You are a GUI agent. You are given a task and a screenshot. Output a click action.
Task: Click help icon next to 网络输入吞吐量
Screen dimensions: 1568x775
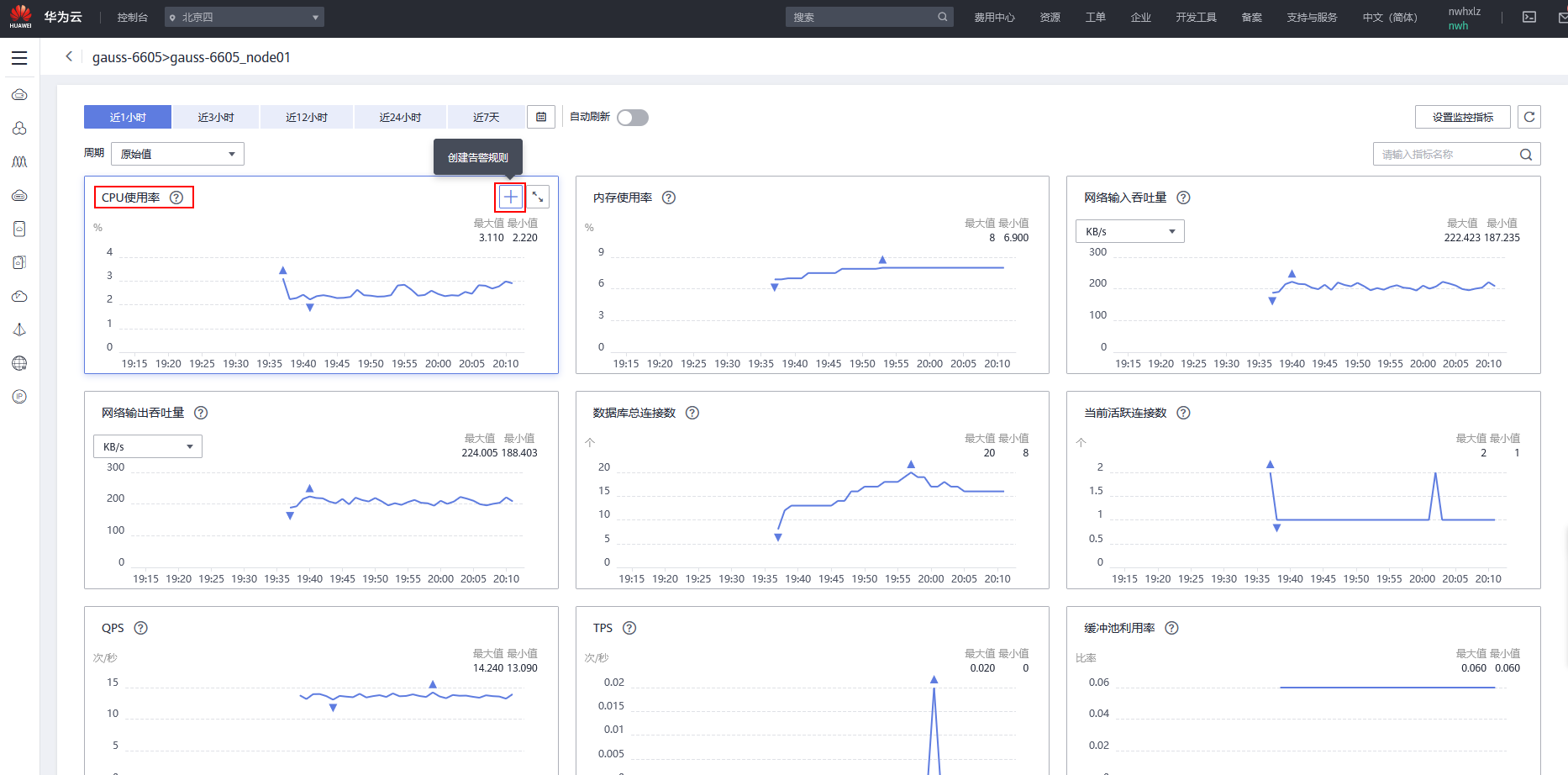click(x=1183, y=198)
